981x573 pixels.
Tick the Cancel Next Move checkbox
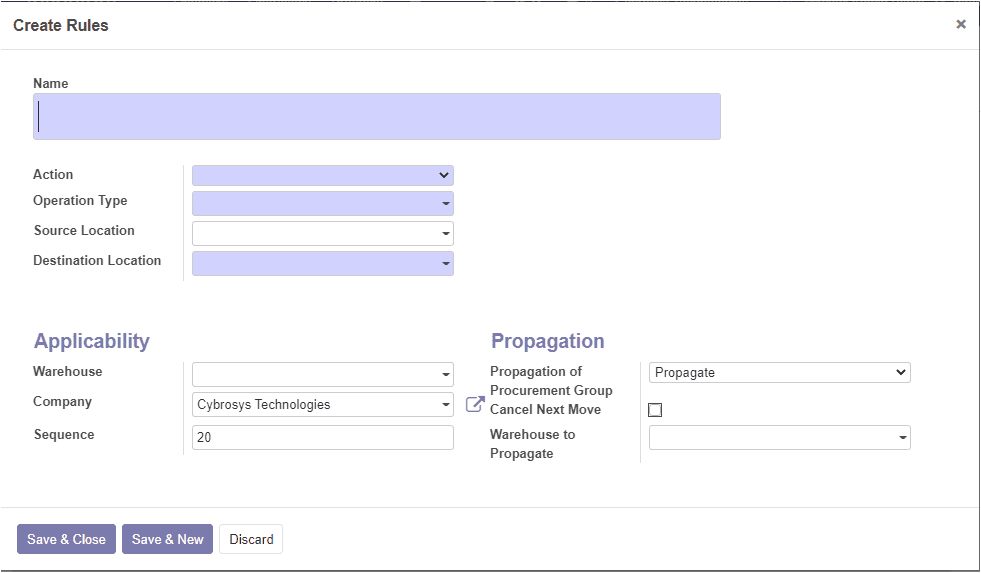[655, 410]
